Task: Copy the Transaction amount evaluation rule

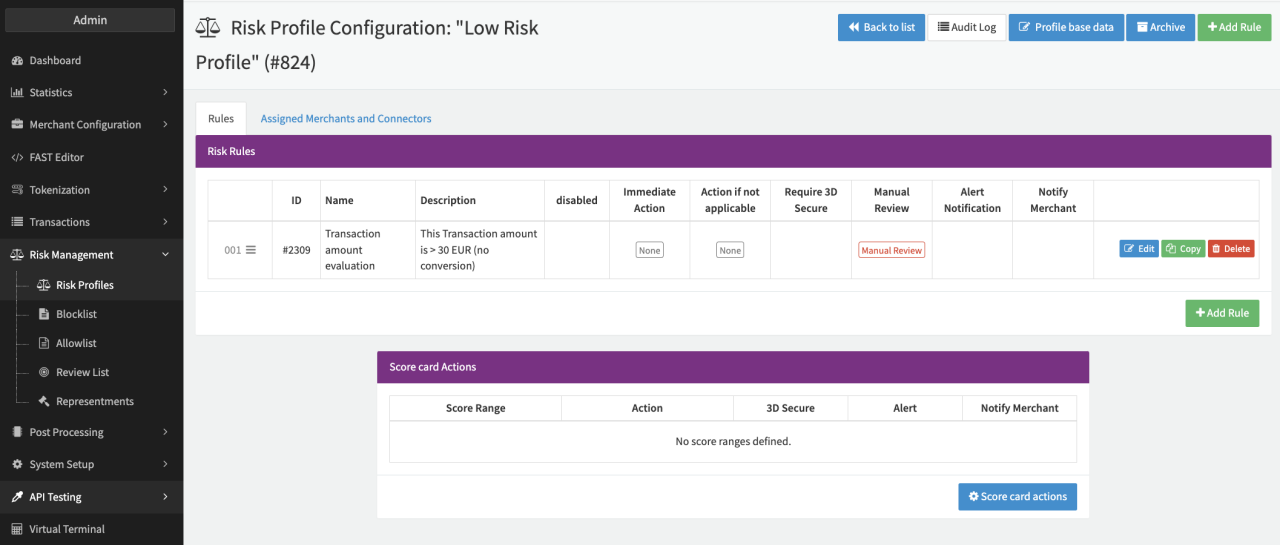Action: (x=1183, y=249)
